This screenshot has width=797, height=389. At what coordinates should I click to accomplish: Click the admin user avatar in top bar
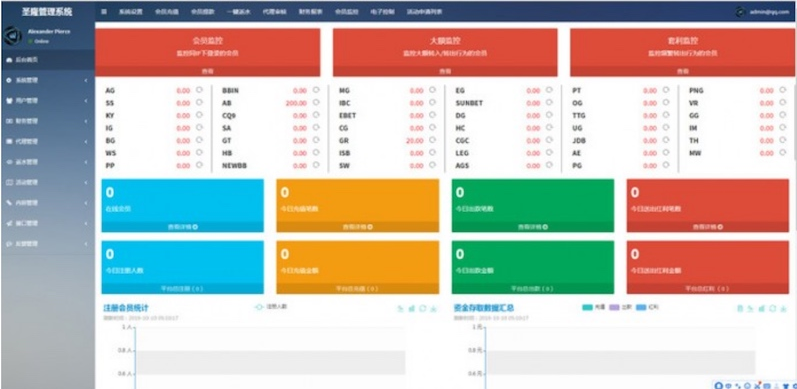coord(741,12)
